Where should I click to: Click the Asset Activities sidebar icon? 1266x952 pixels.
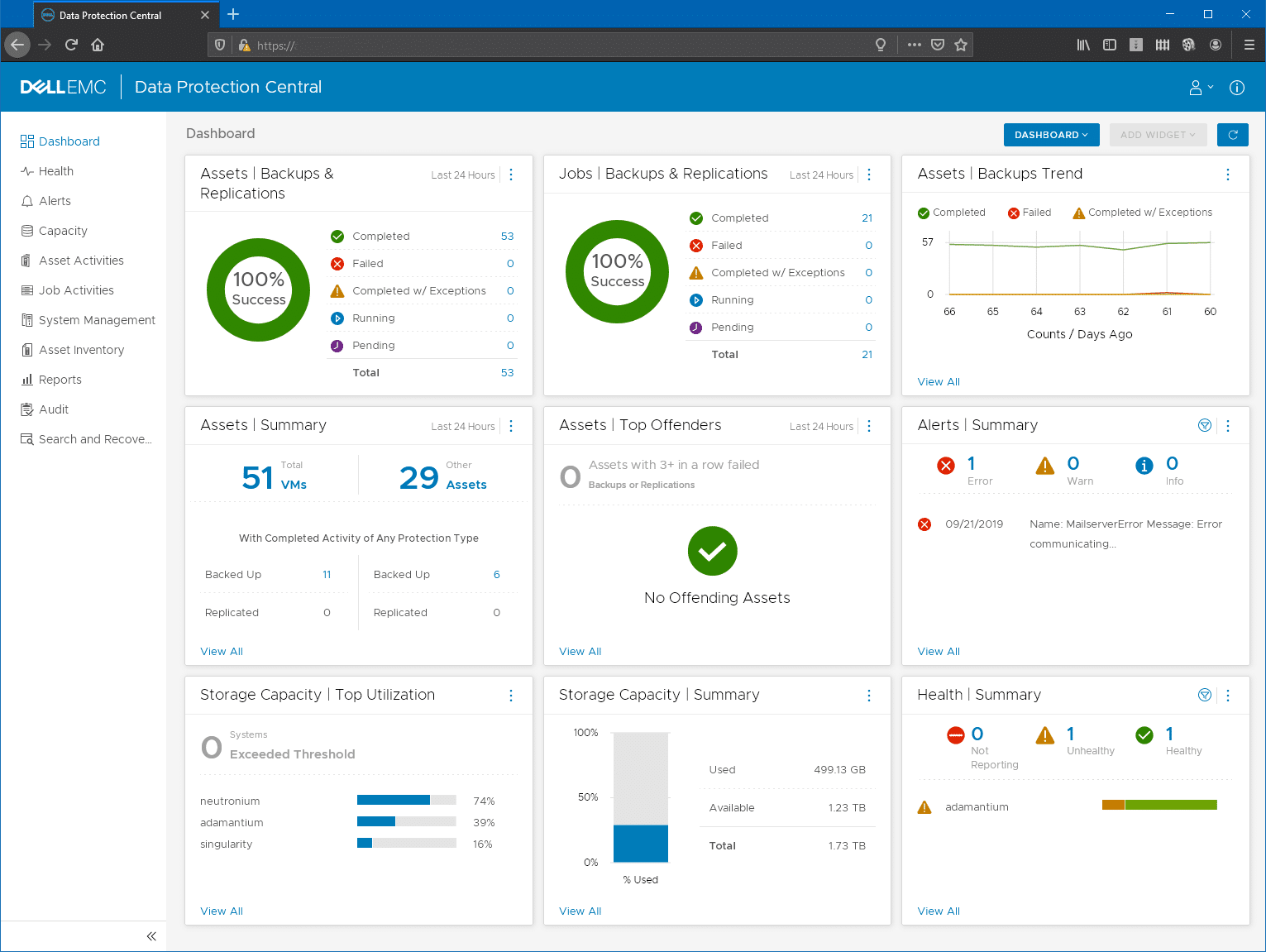coord(26,261)
